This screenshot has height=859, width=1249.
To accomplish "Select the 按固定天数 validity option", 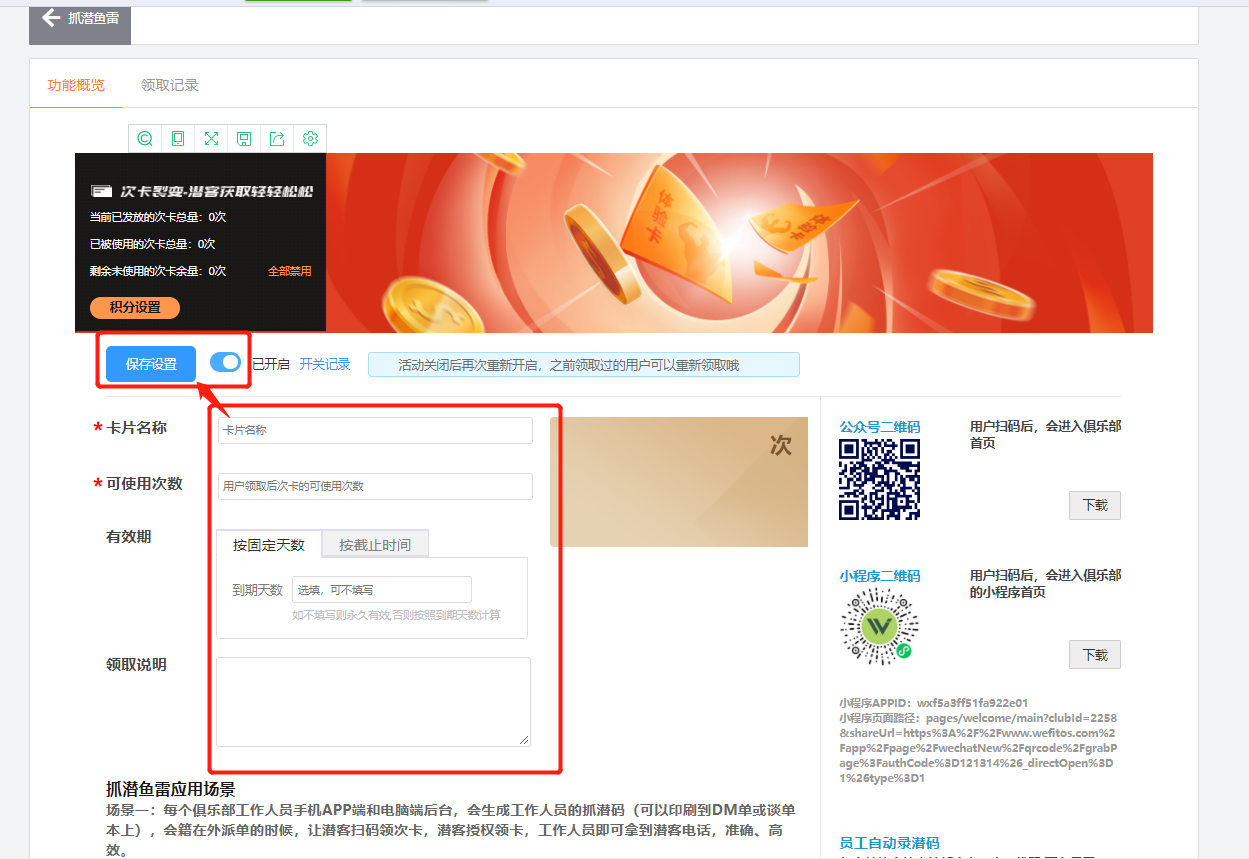I will [x=269, y=545].
